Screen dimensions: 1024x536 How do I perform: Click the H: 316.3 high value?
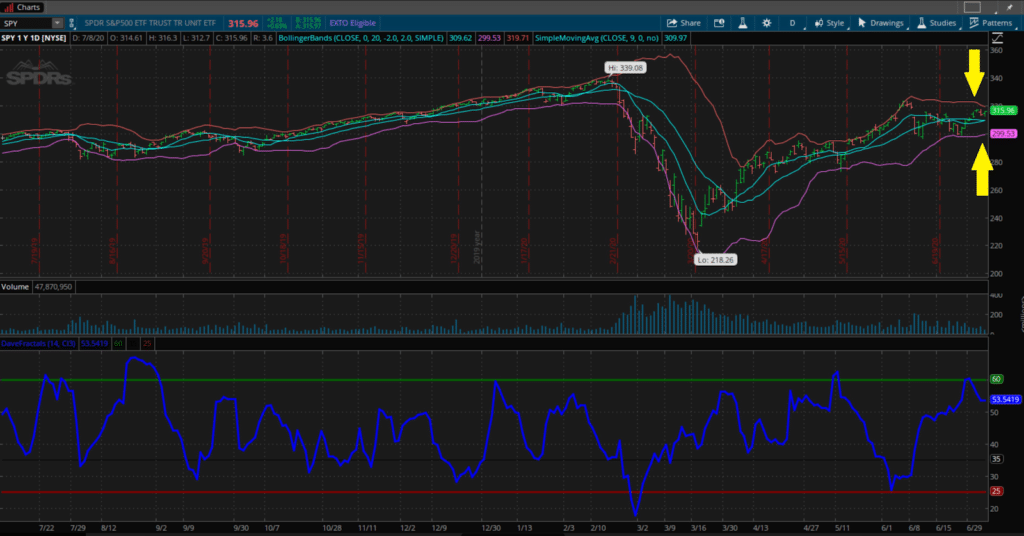click(x=163, y=38)
